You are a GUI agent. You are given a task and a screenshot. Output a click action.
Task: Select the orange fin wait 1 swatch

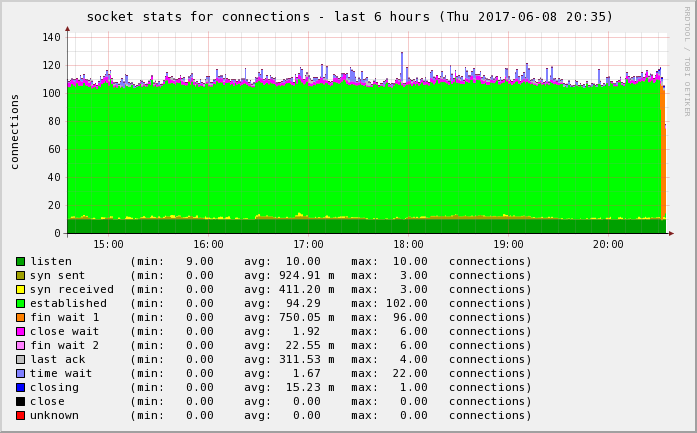20,318
